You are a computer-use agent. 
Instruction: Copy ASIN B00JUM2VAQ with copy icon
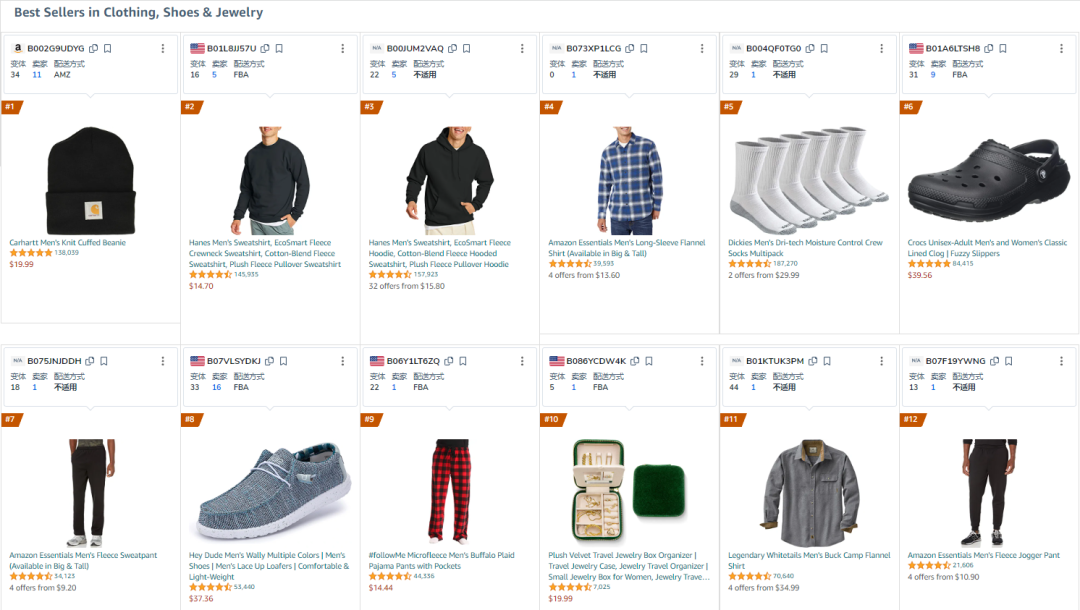point(453,48)
